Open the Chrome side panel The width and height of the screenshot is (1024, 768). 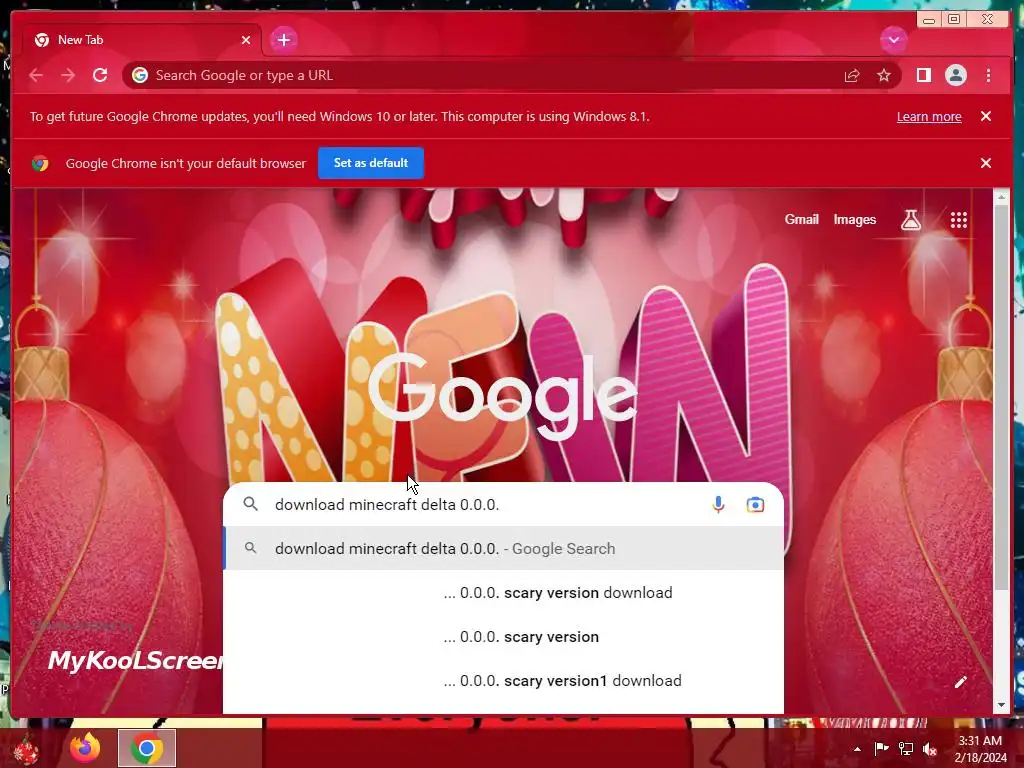(923, 76)
